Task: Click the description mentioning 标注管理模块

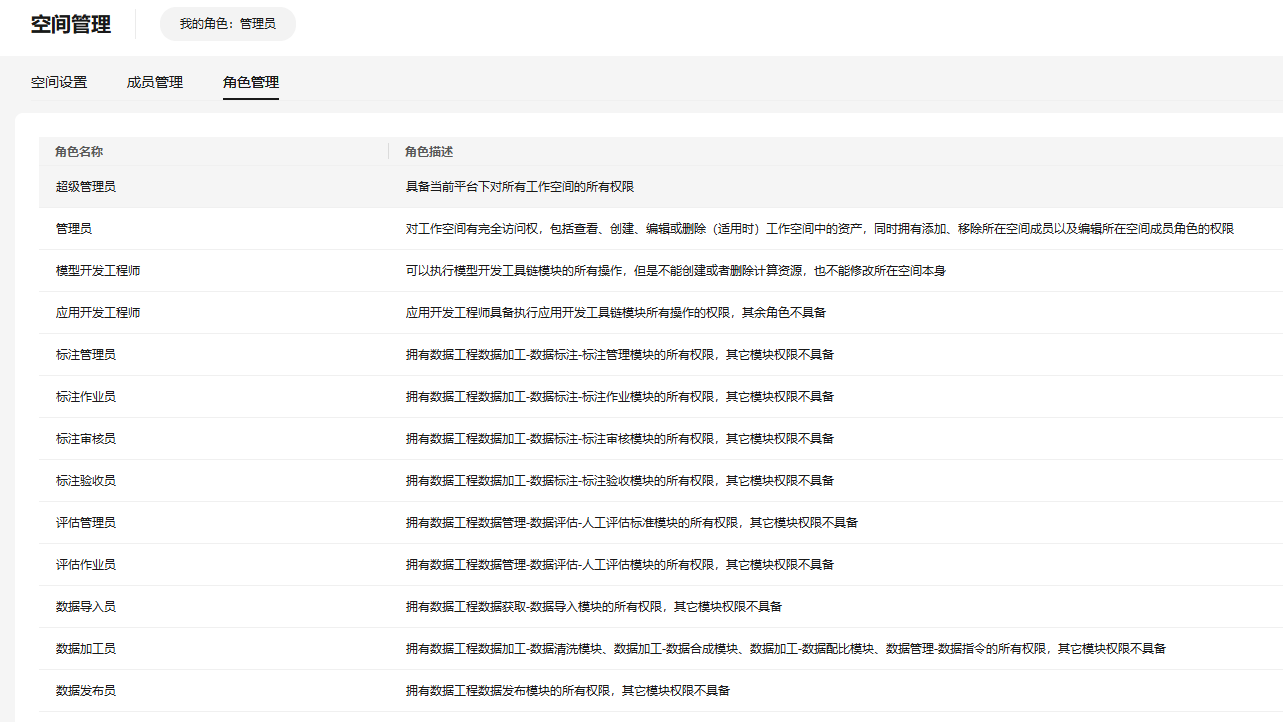Action: pyautogui.click(x=620, y=355)
